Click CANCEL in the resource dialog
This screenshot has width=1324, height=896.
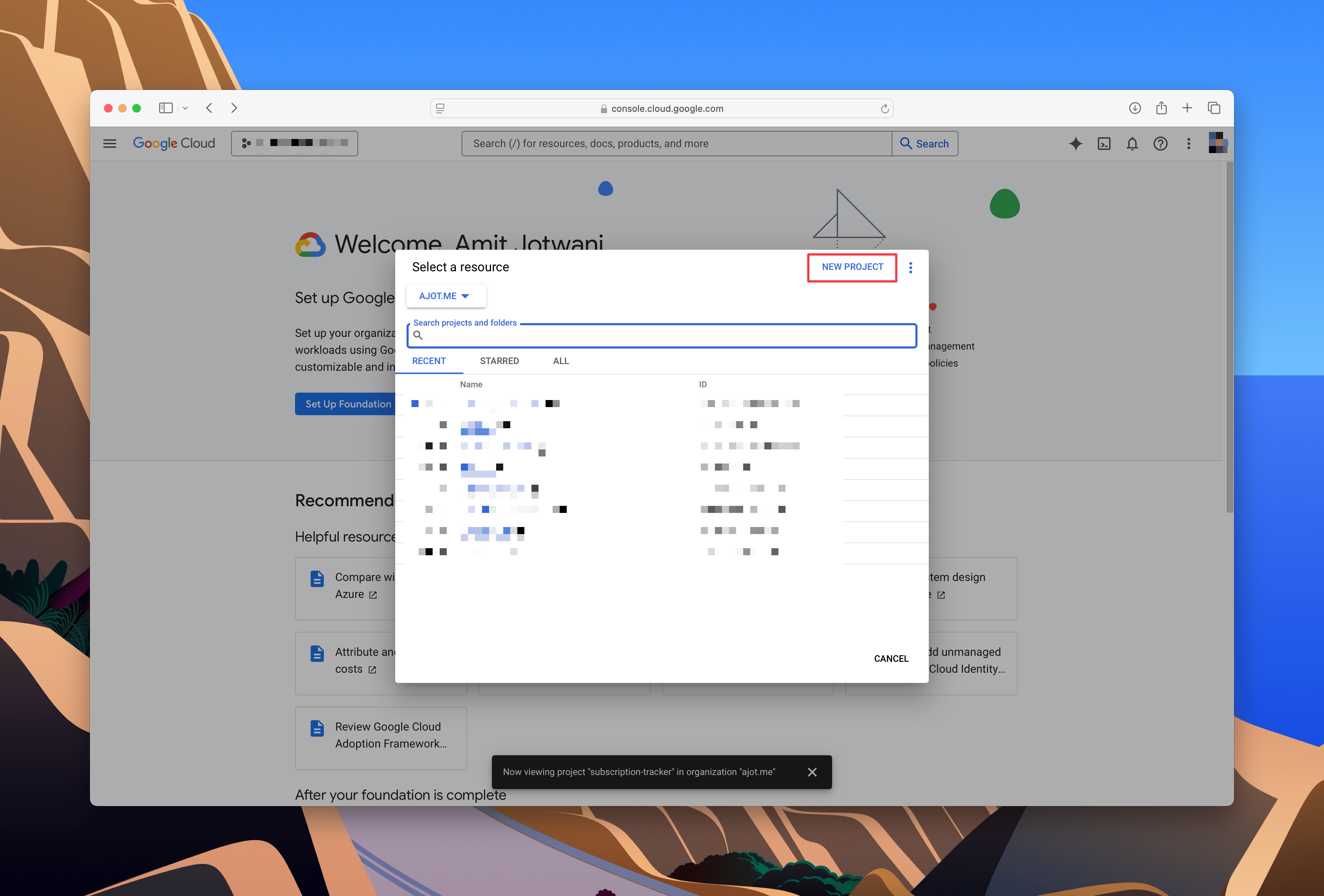point(891,659)
